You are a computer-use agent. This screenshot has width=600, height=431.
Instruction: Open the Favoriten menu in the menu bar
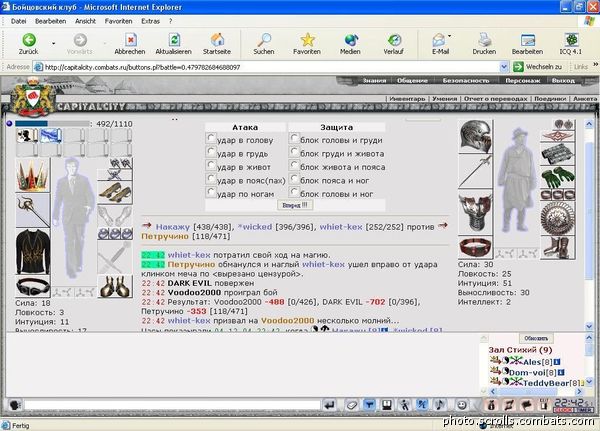click(119, 21)
